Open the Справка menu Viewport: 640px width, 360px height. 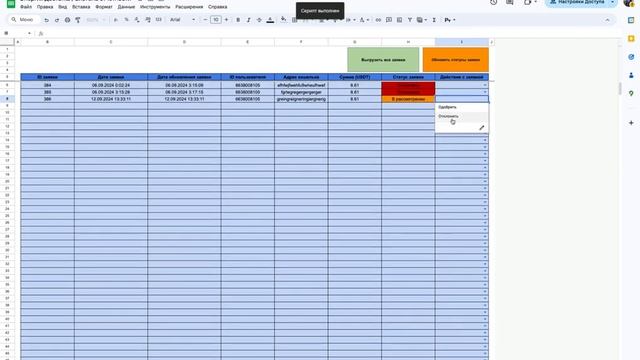pyautogui.click(x=218, y=7)
